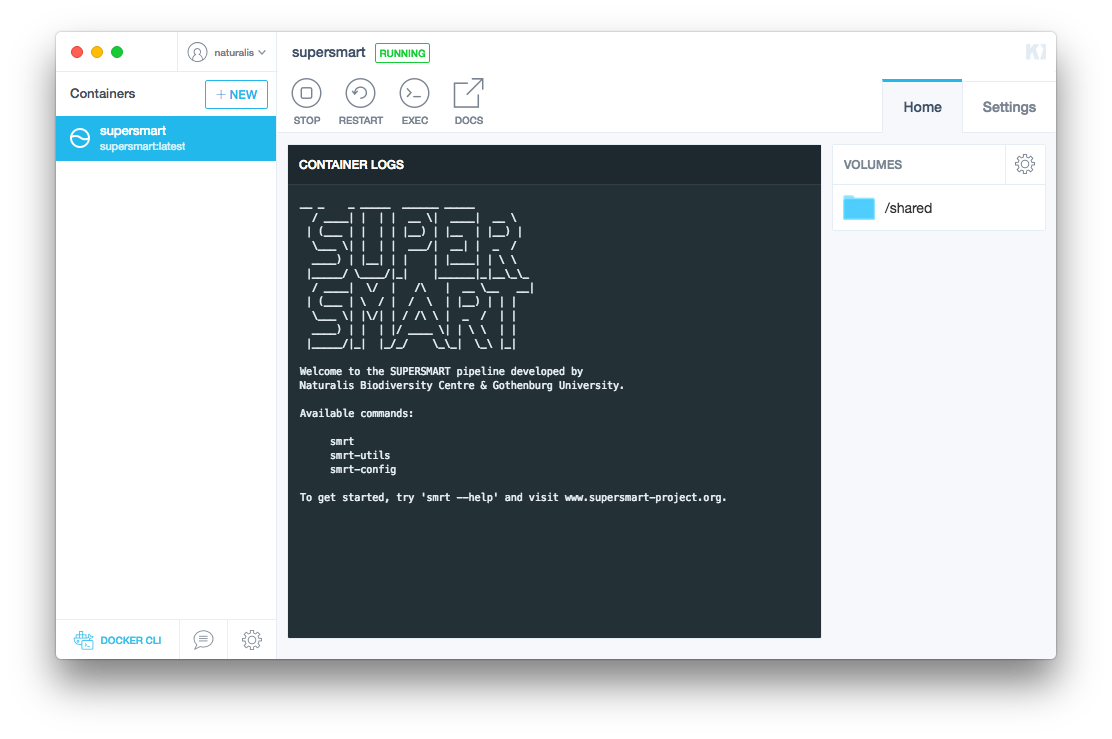Switch to the Settings tab
This screenshot has height=739, width=1112.
tap(1008, 107)
